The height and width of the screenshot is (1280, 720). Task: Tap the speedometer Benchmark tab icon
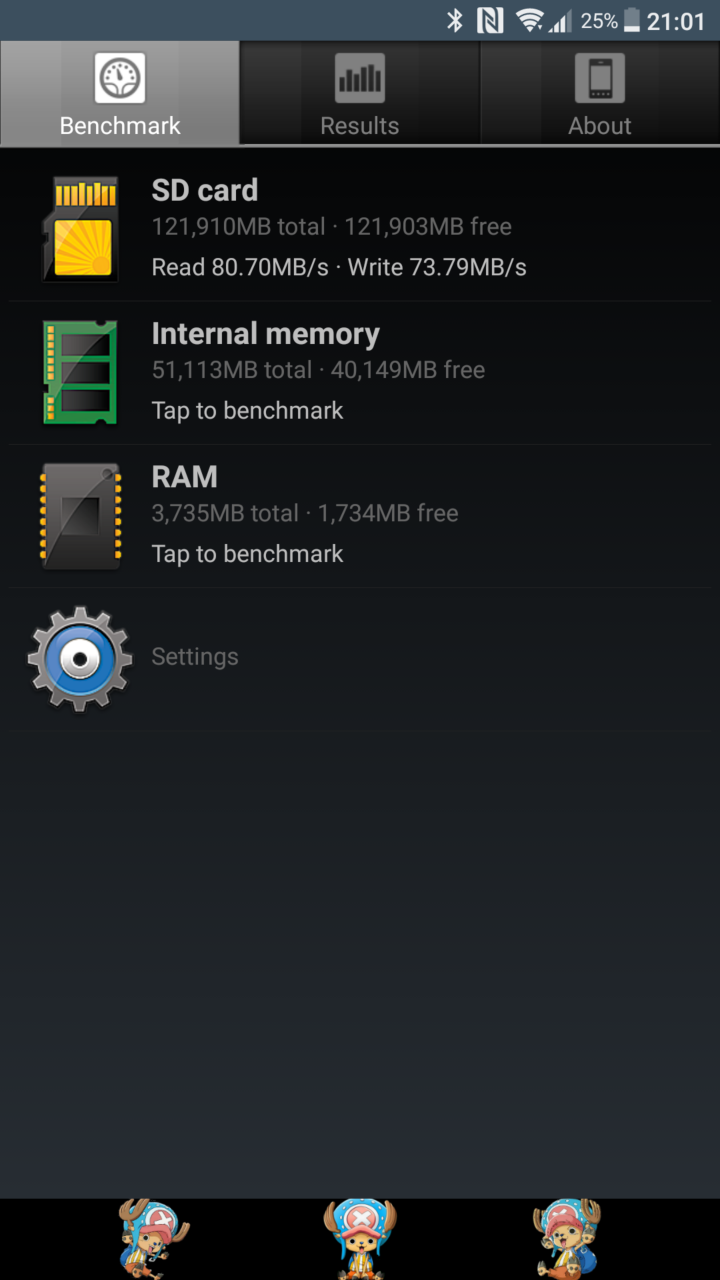pyautogui.click(x=120, y=79)
